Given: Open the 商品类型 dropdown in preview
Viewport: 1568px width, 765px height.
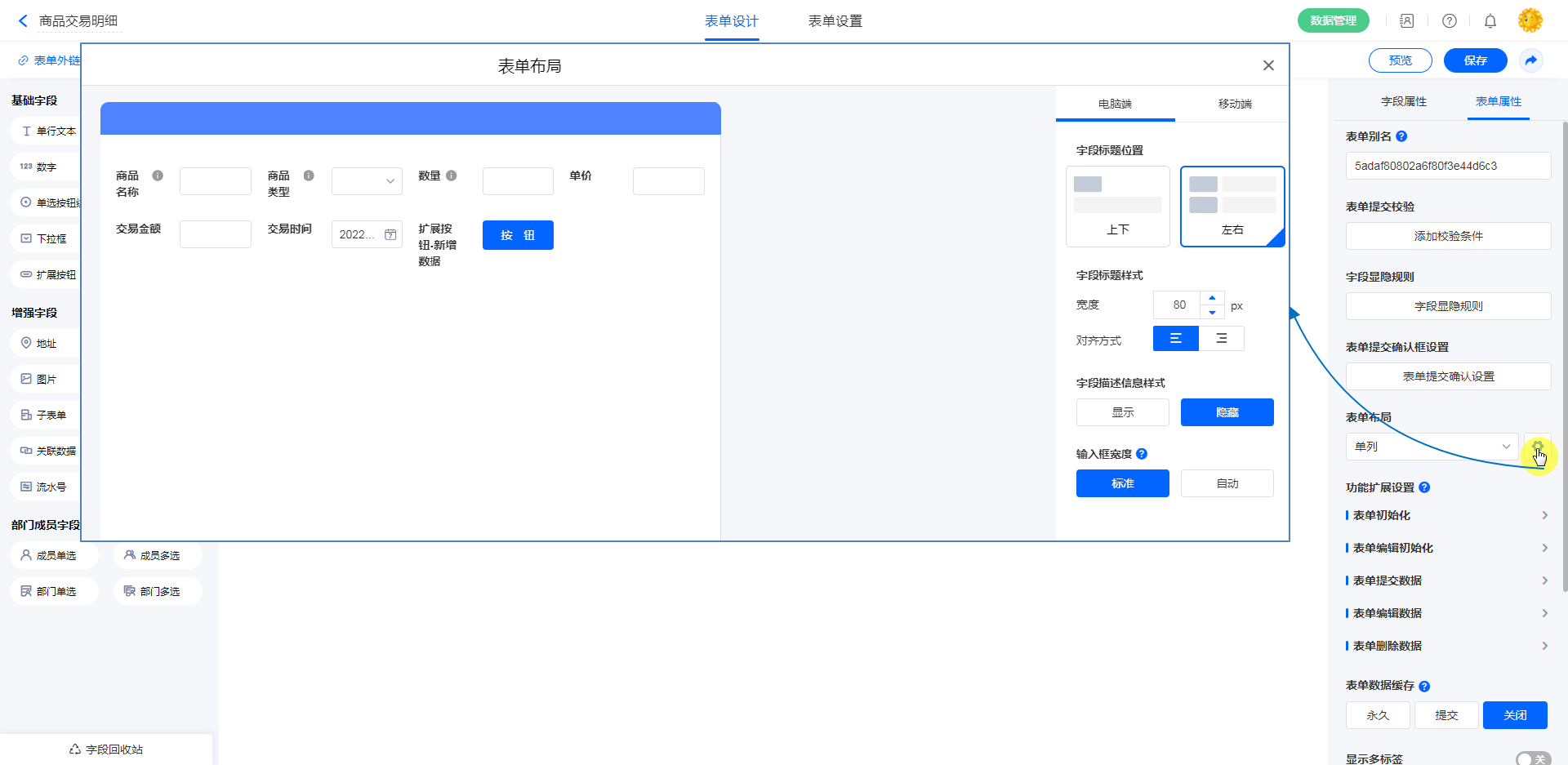Looking at the screenshot, I should click(x=367, y=181).
